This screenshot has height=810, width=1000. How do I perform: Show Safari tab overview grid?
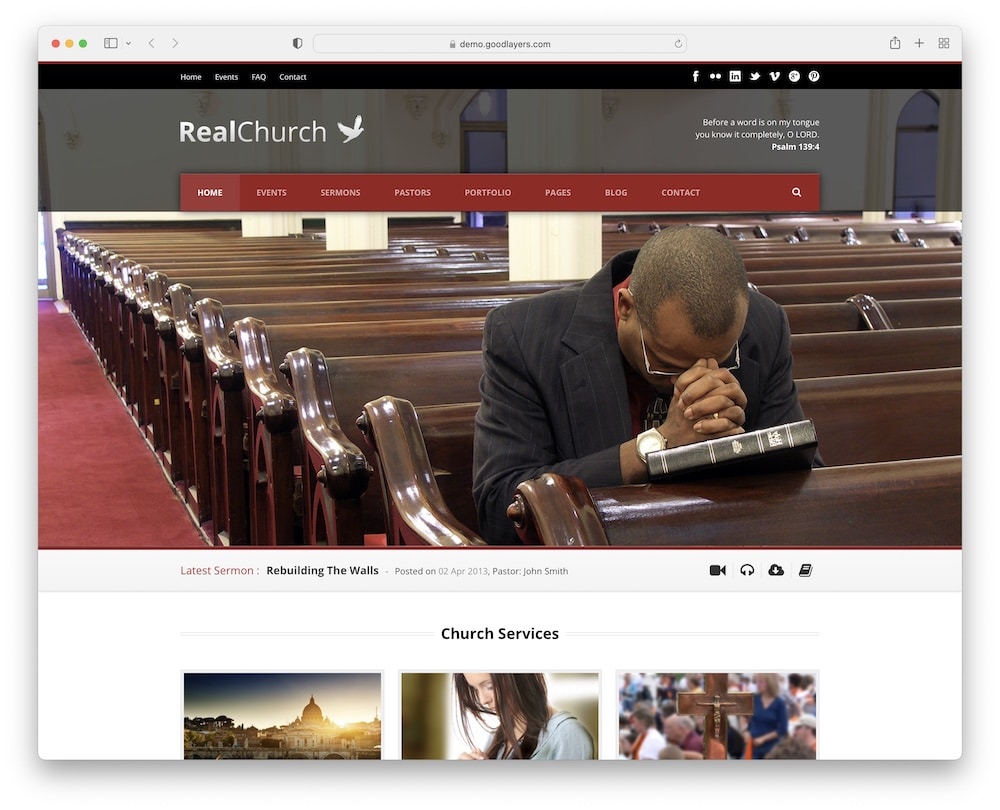(x=944, y=43)
